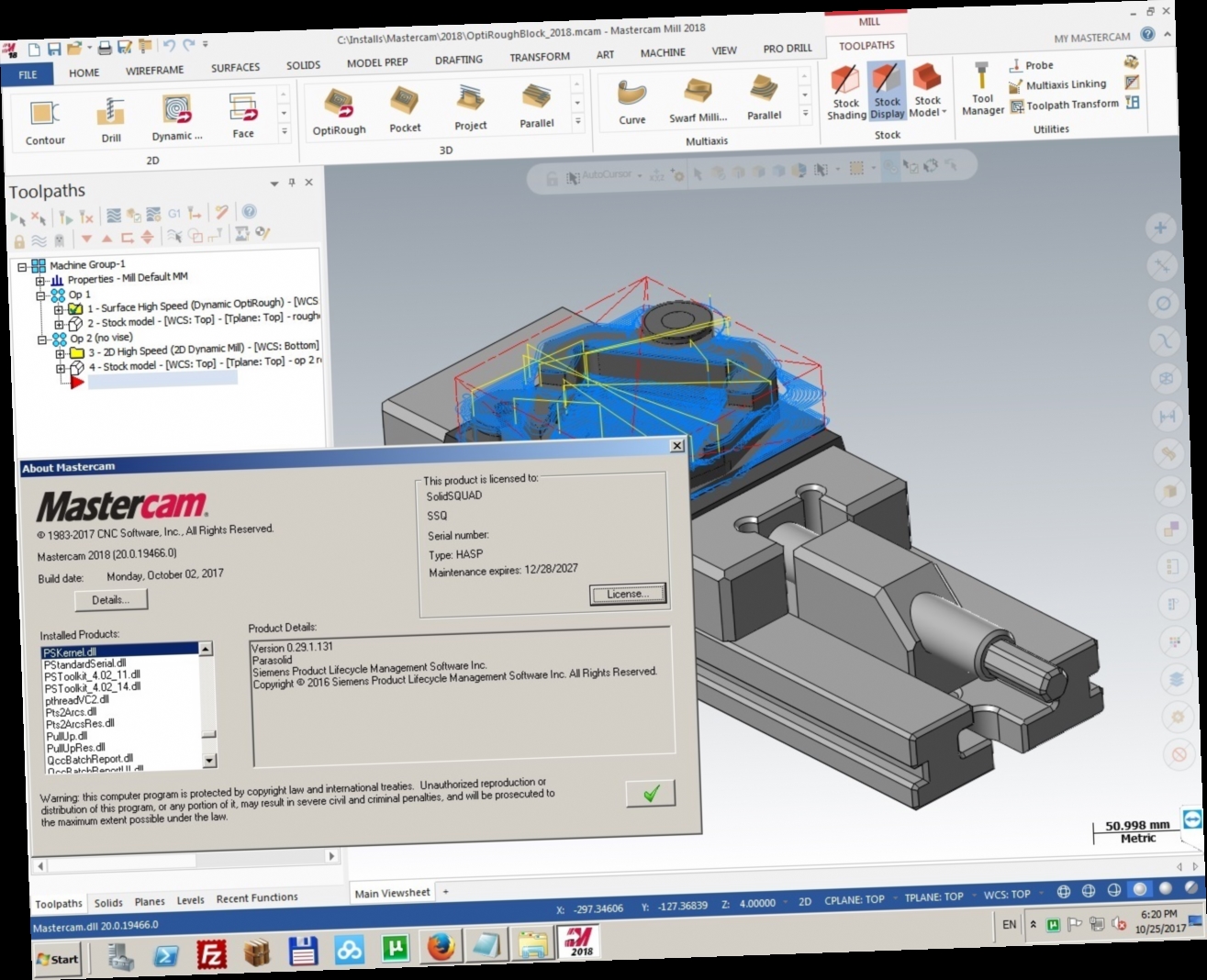
Task: Click the Installed Products scroll-down arrow
Action: pyautogui.click(x=209, y=760)
